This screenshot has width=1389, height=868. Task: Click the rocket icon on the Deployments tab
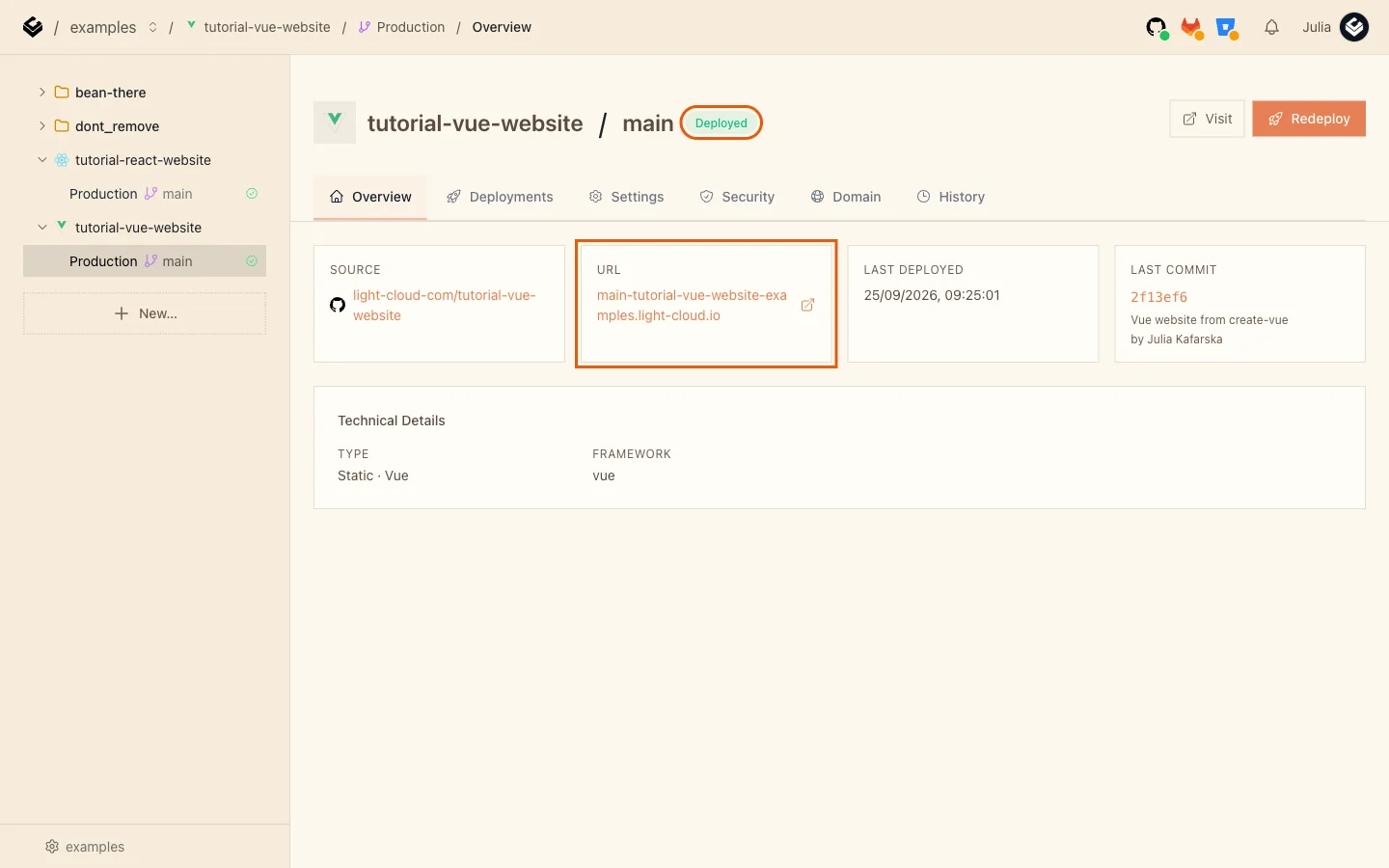coord(453,197)
